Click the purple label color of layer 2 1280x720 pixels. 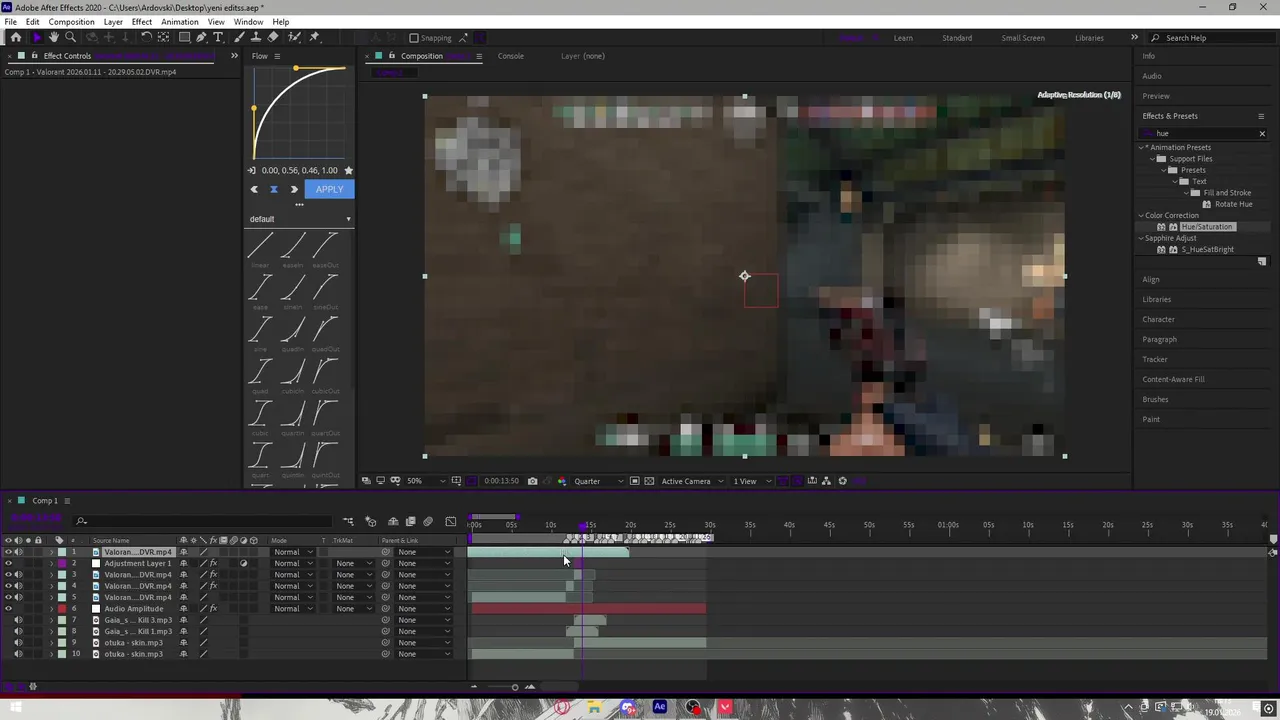point(61,563)
